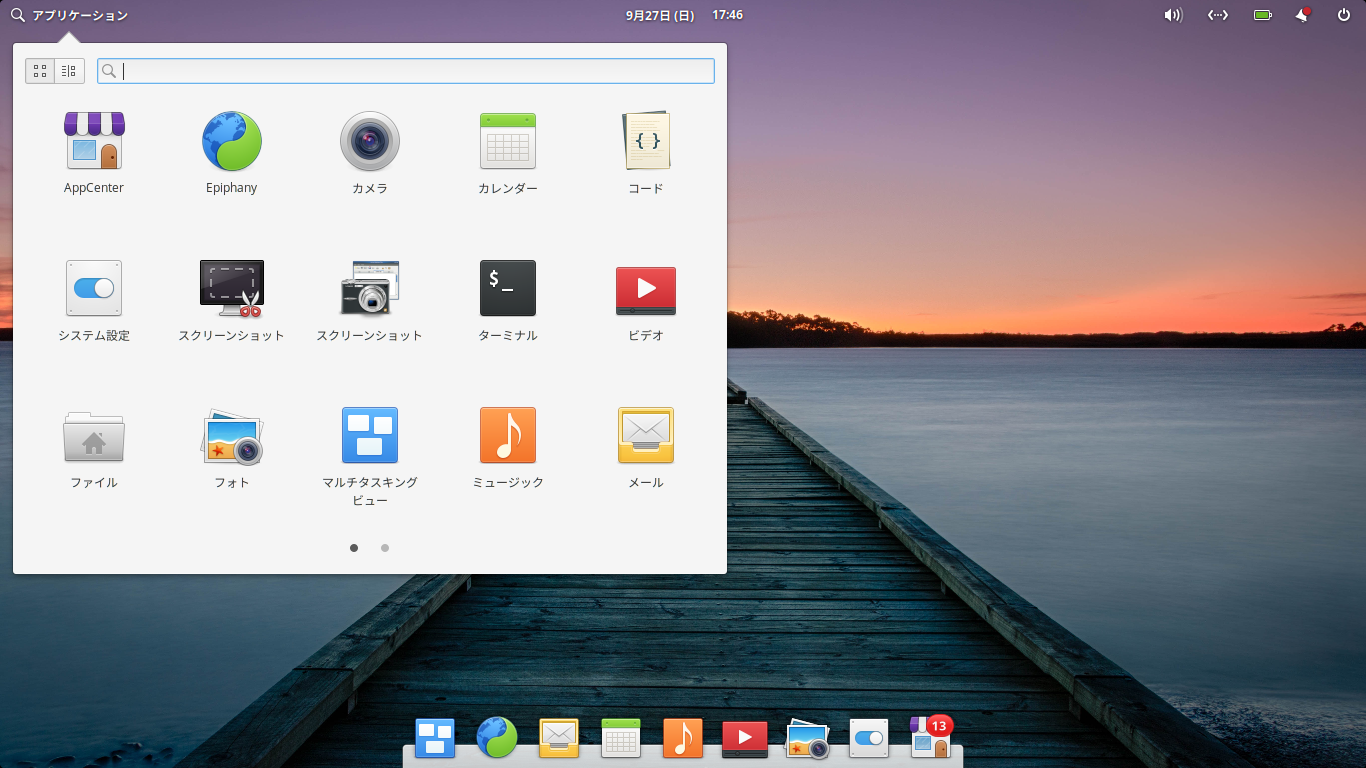
Task: Open the sound volume indicator
Action: (x=1173, y=15)
